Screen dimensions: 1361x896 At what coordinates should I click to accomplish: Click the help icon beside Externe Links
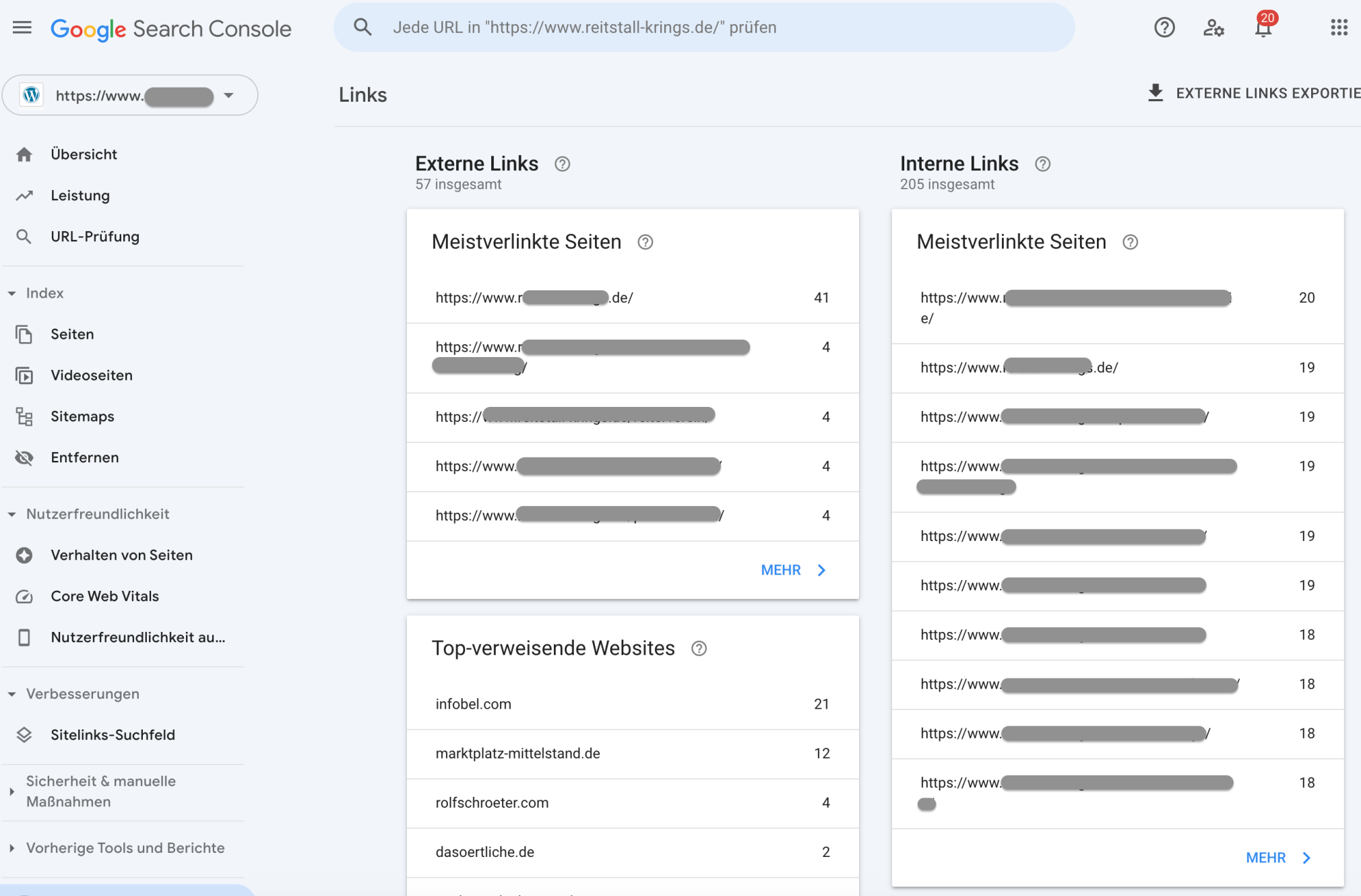coord(562,164)
